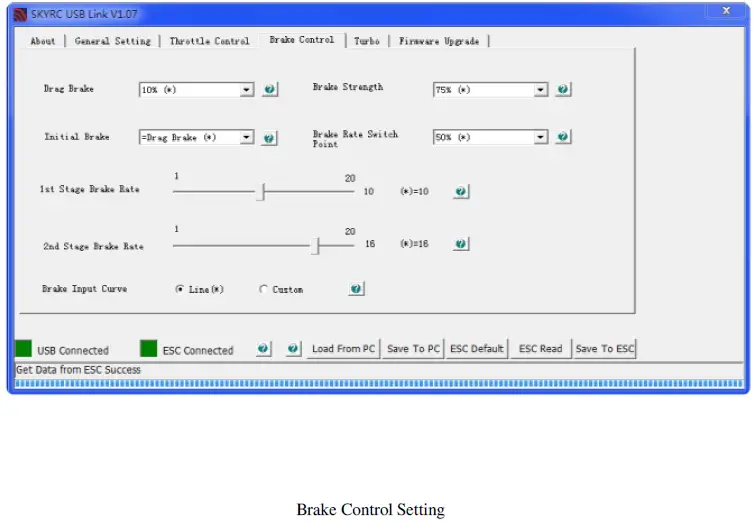Open help for Drag Brake setting
The width and height of the screenshot is (754, 523).
pos(270,89)
